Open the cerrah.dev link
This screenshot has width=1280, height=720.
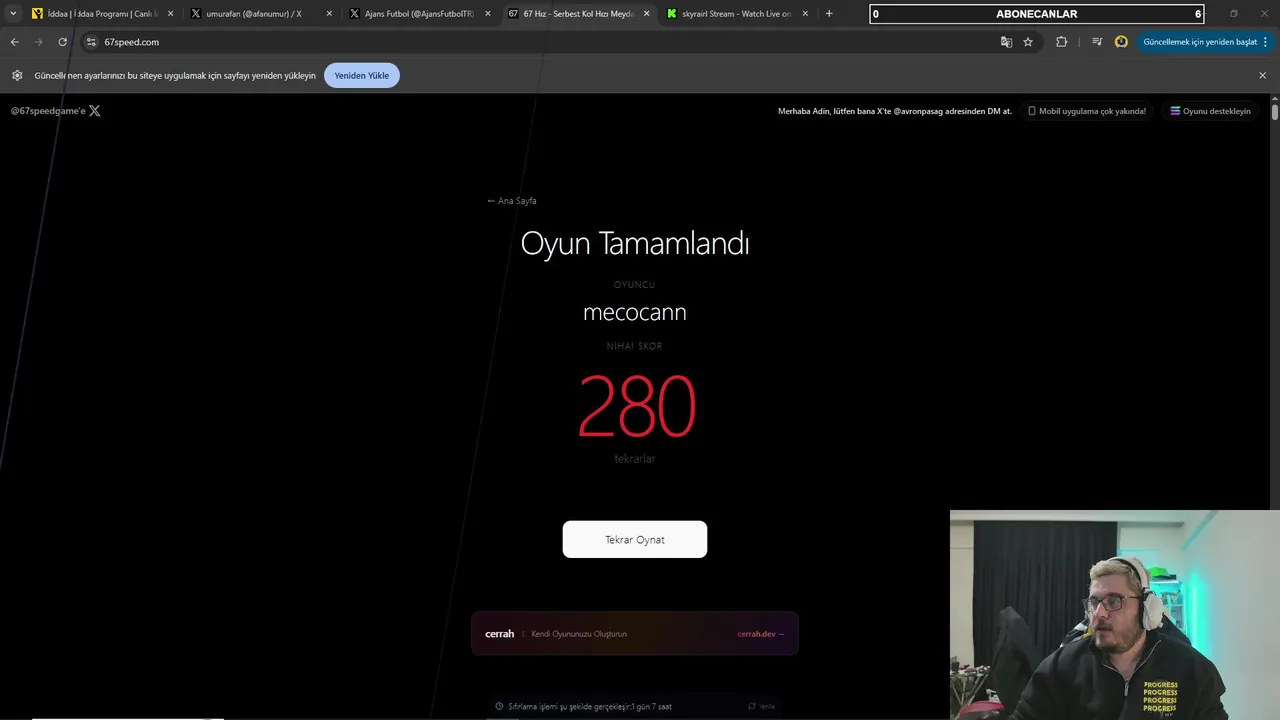761,634
